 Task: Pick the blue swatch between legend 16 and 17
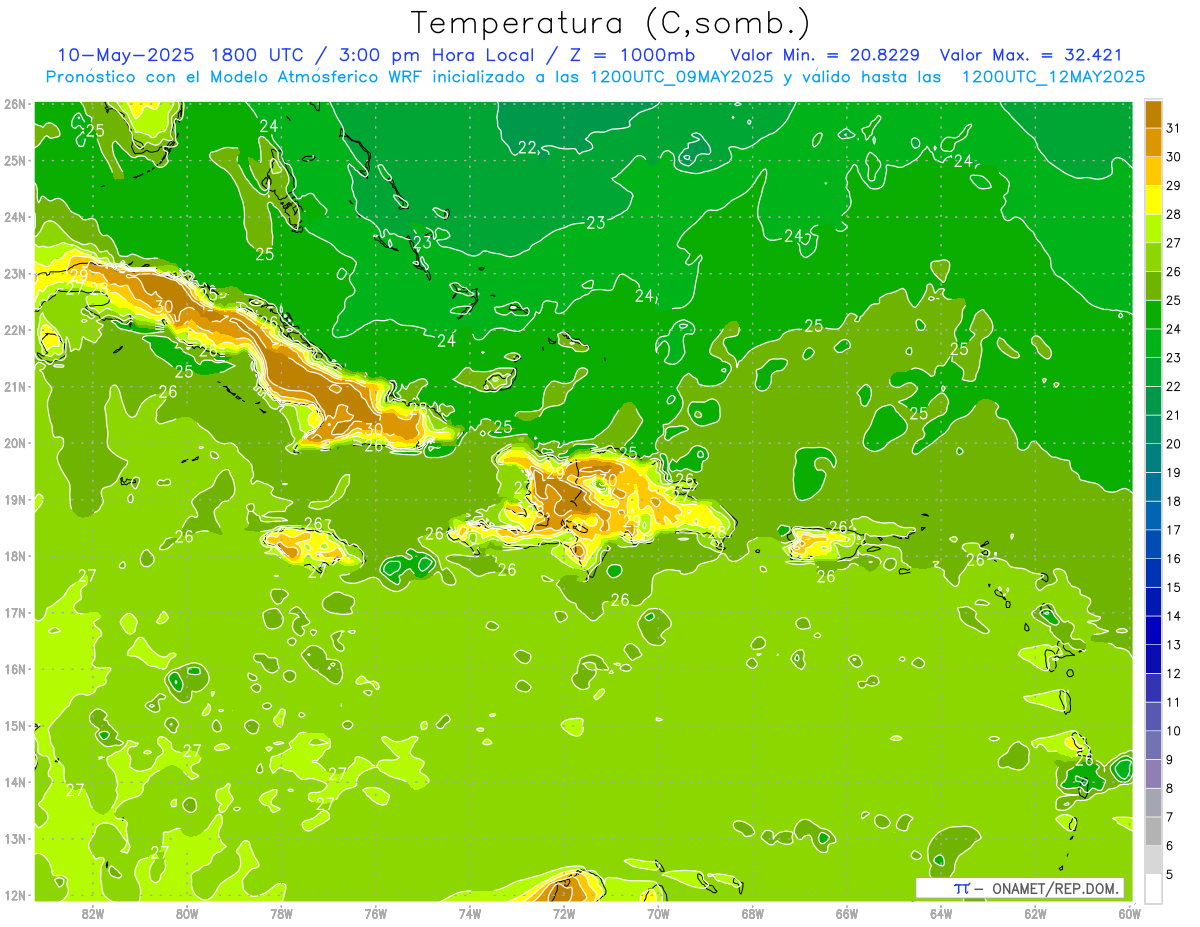click(x=1154, y=544)
